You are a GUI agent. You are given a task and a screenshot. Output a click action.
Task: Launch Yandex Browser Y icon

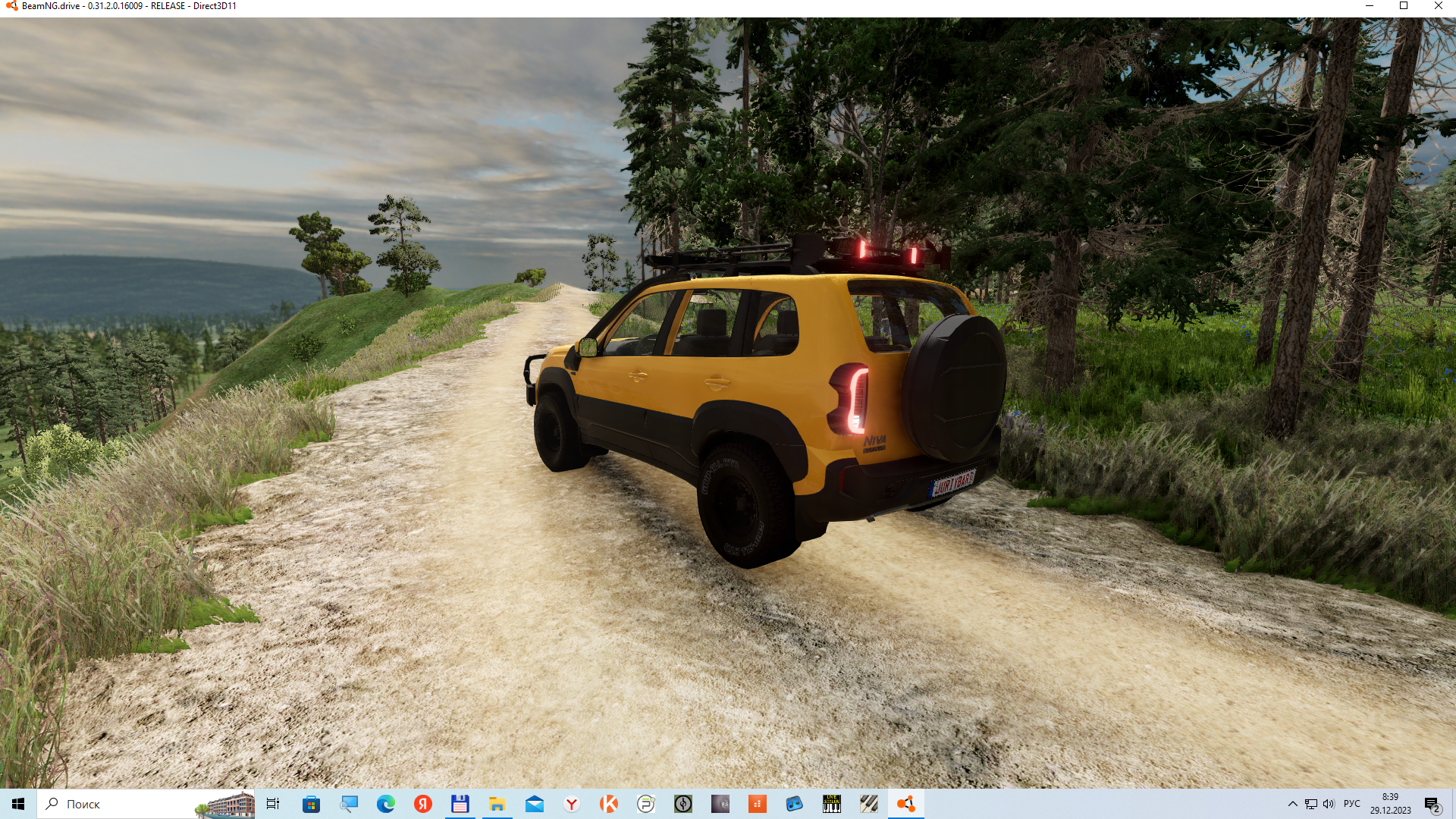pos(572,804)
